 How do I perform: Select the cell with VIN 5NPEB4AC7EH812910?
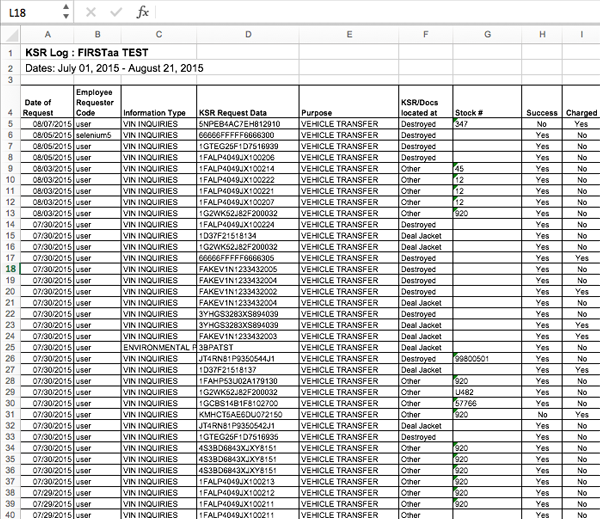pos(246,124)
